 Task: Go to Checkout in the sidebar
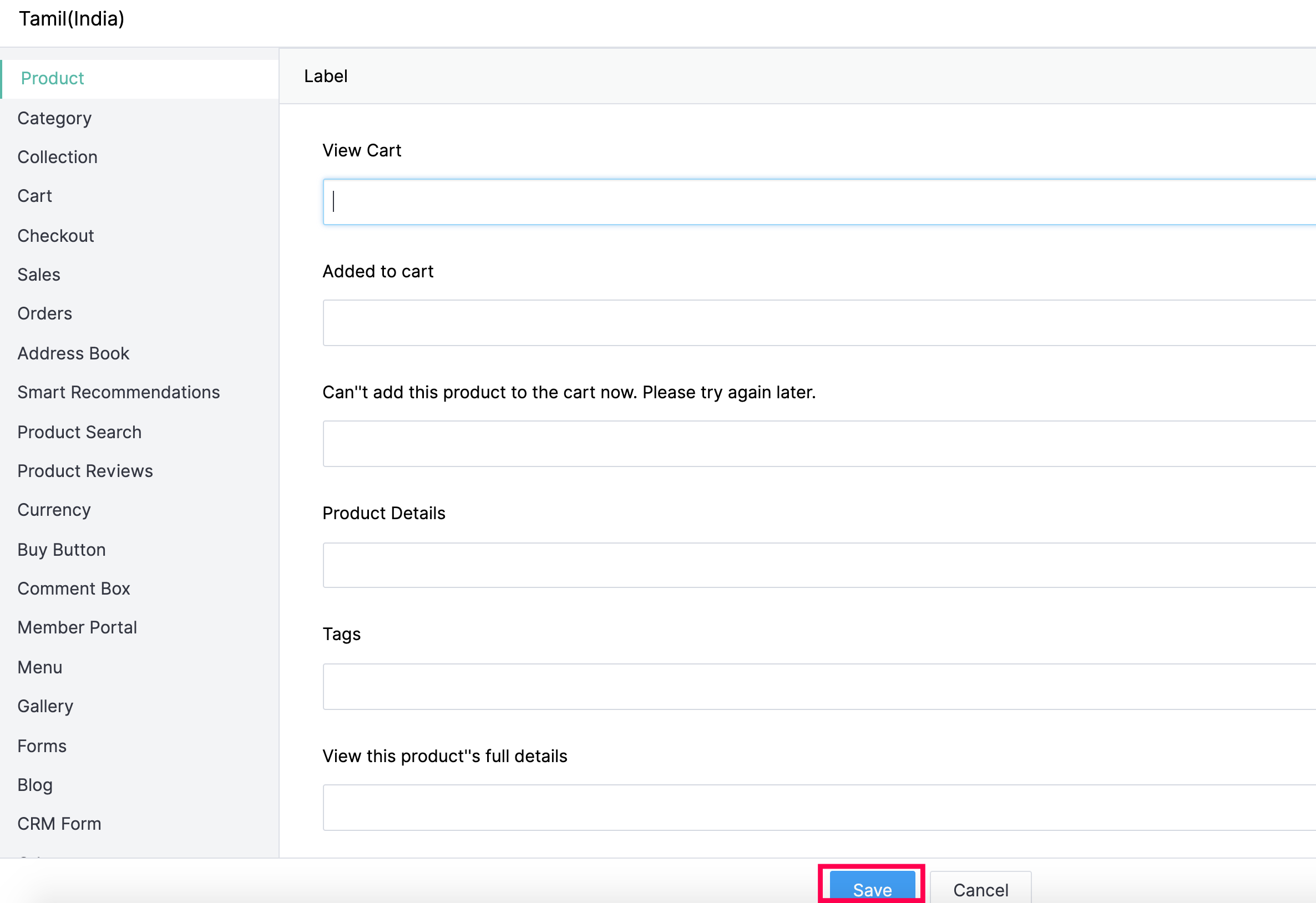(55, 236)
